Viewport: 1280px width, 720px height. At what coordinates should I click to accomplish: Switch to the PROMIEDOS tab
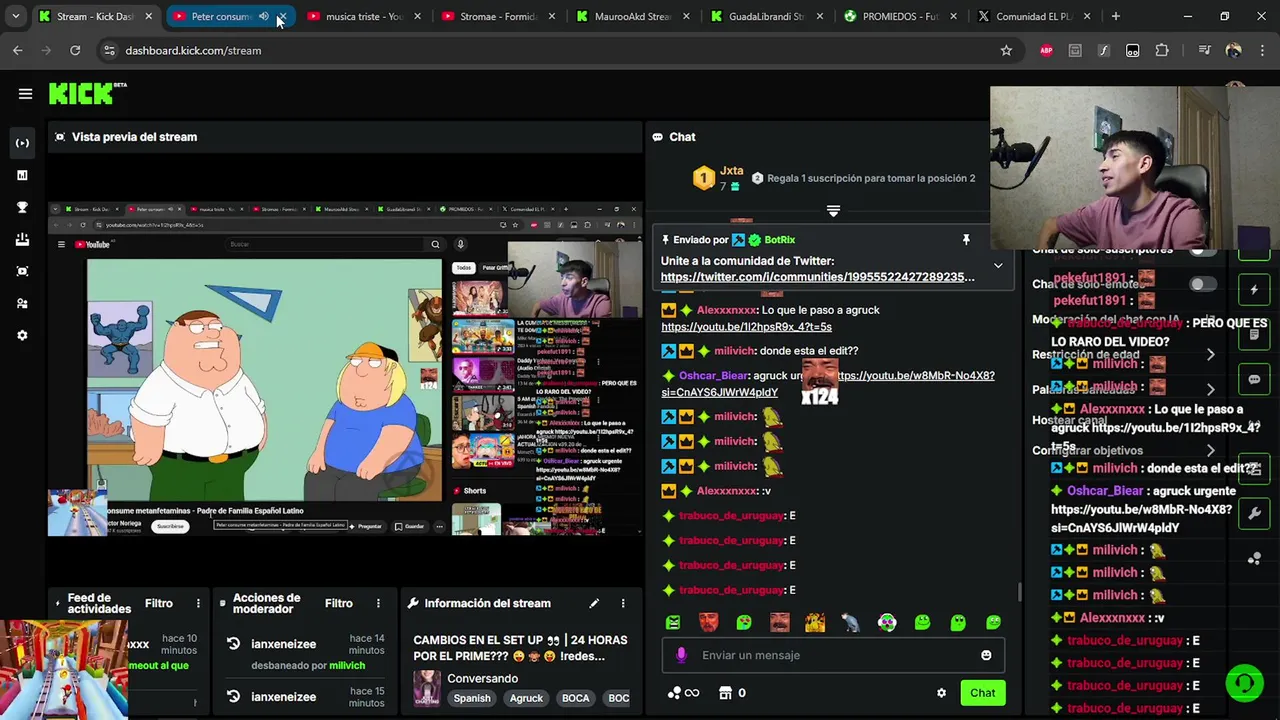click(899, 16)
